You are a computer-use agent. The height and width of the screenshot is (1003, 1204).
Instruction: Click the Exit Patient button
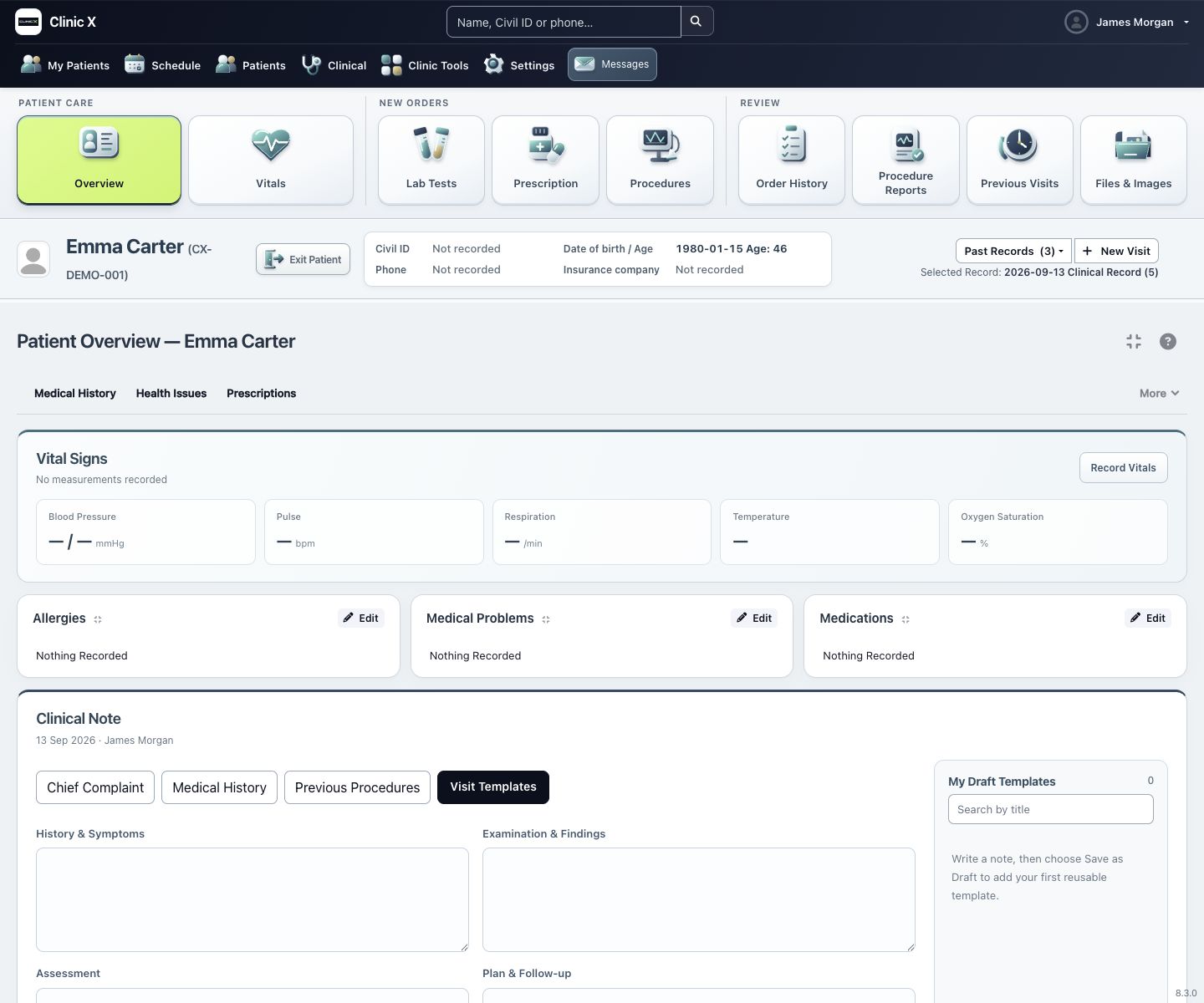(x=303, y=259)
